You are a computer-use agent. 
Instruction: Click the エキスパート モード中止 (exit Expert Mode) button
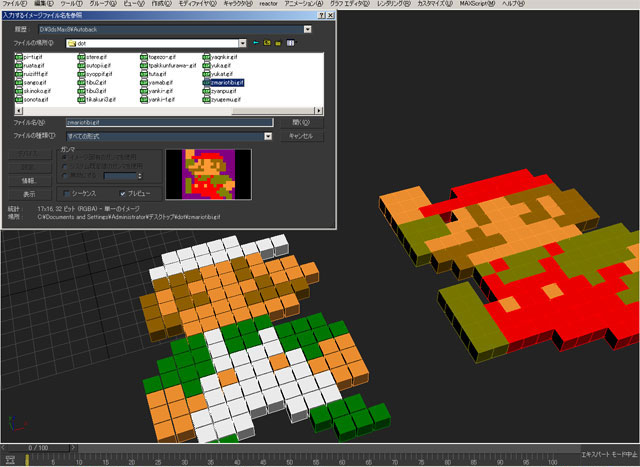click(609, 454)
